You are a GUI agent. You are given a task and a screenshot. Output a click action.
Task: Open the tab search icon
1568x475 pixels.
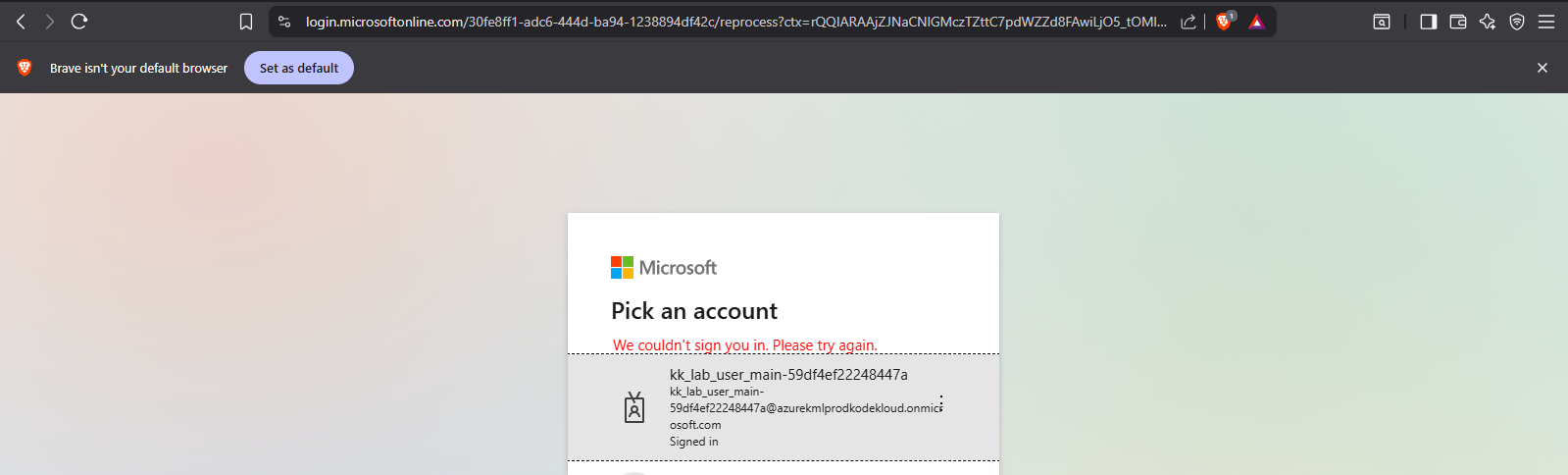coord(1382,22)
